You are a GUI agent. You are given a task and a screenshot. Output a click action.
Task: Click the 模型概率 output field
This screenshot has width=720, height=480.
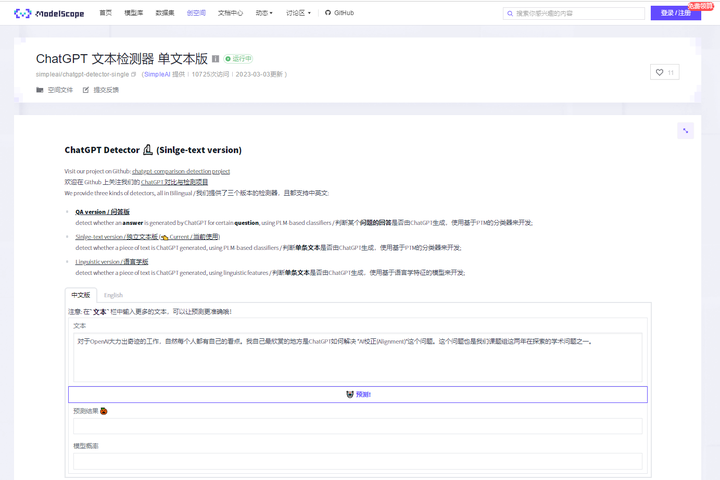click(358, 461)
